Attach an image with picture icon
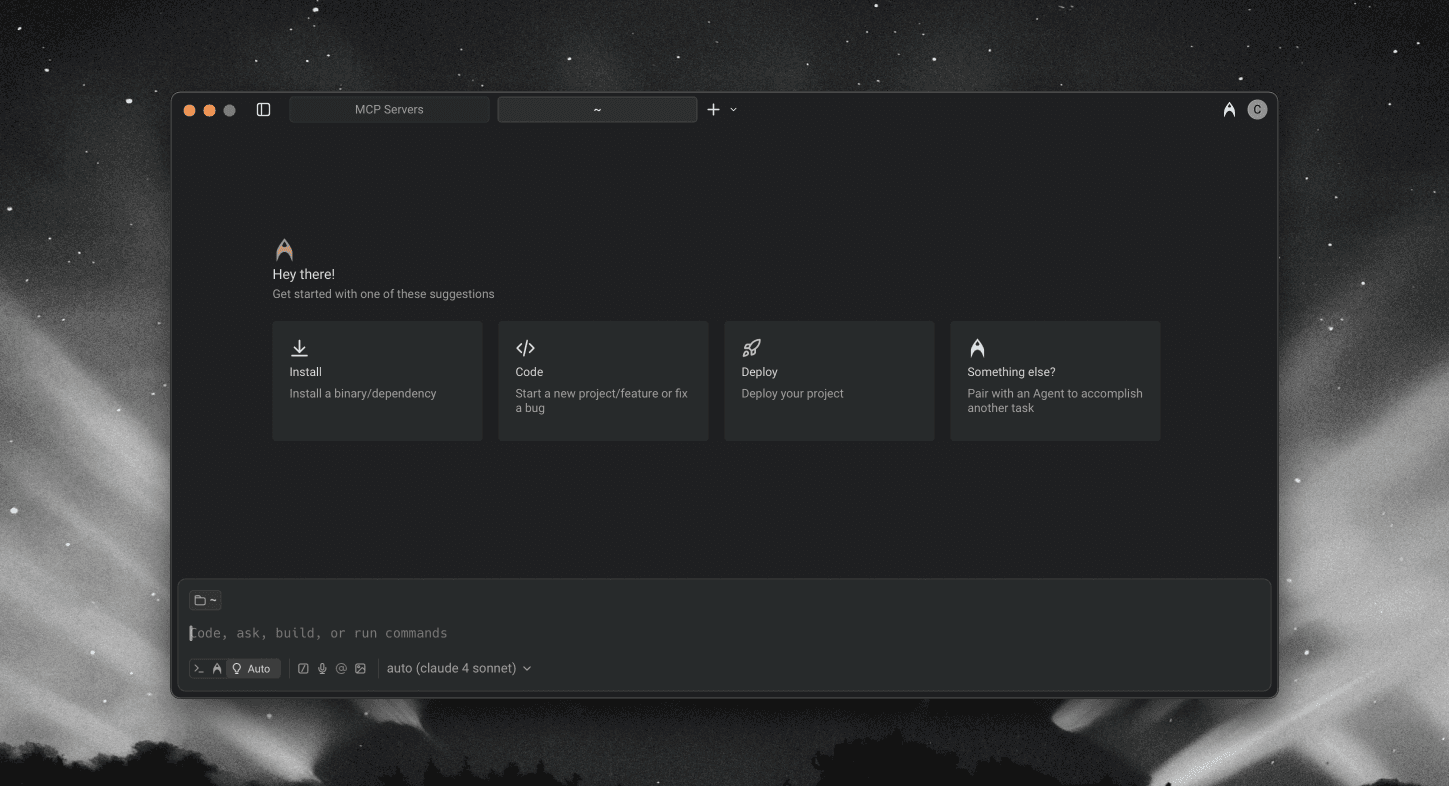This screenshot has height=786, width=1449. click(x=360, y=669)
